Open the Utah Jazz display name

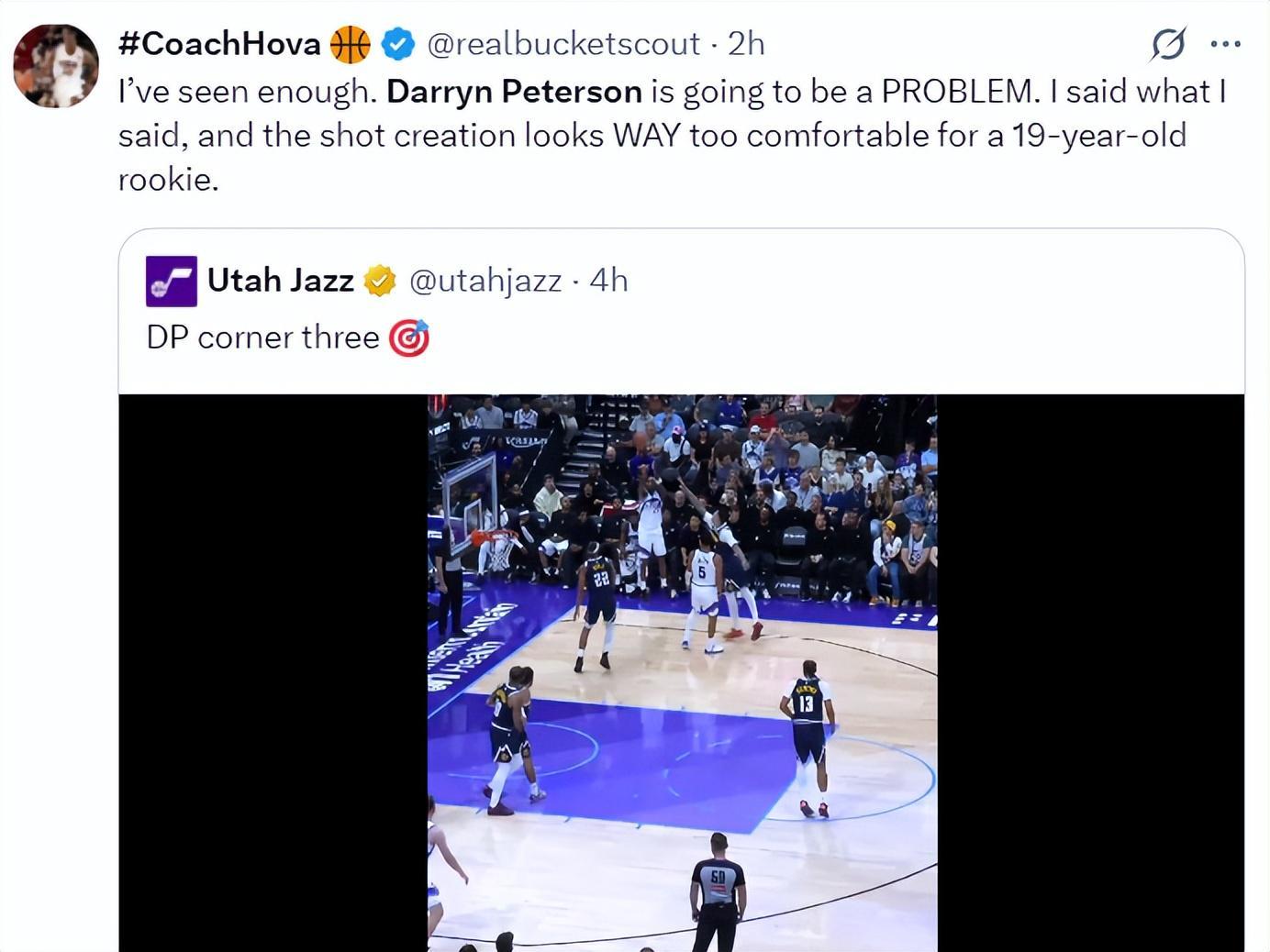(x=281, y=280)
